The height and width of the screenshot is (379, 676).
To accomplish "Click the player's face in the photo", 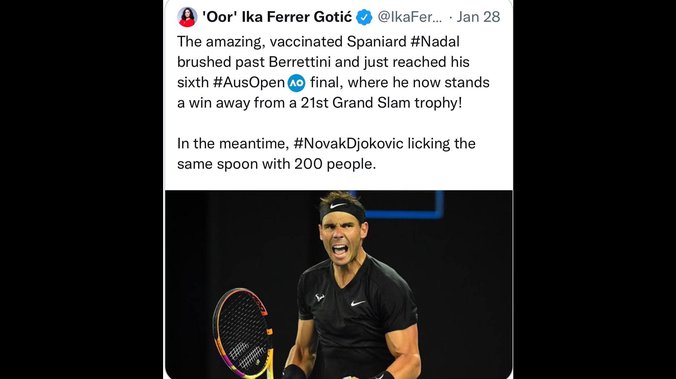I will (x=342, y=239).
